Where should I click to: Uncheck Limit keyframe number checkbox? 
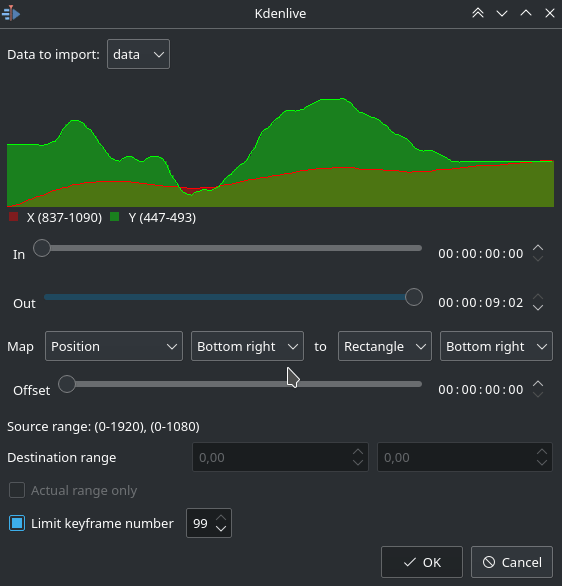(17, 523)
